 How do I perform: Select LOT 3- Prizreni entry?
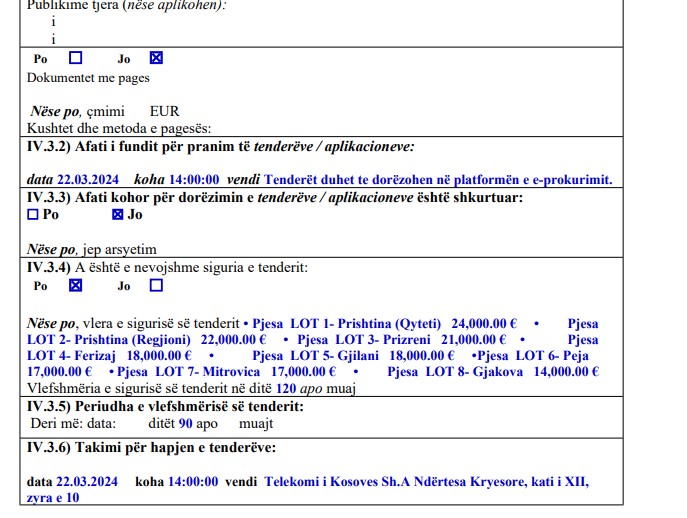point(383,340)
